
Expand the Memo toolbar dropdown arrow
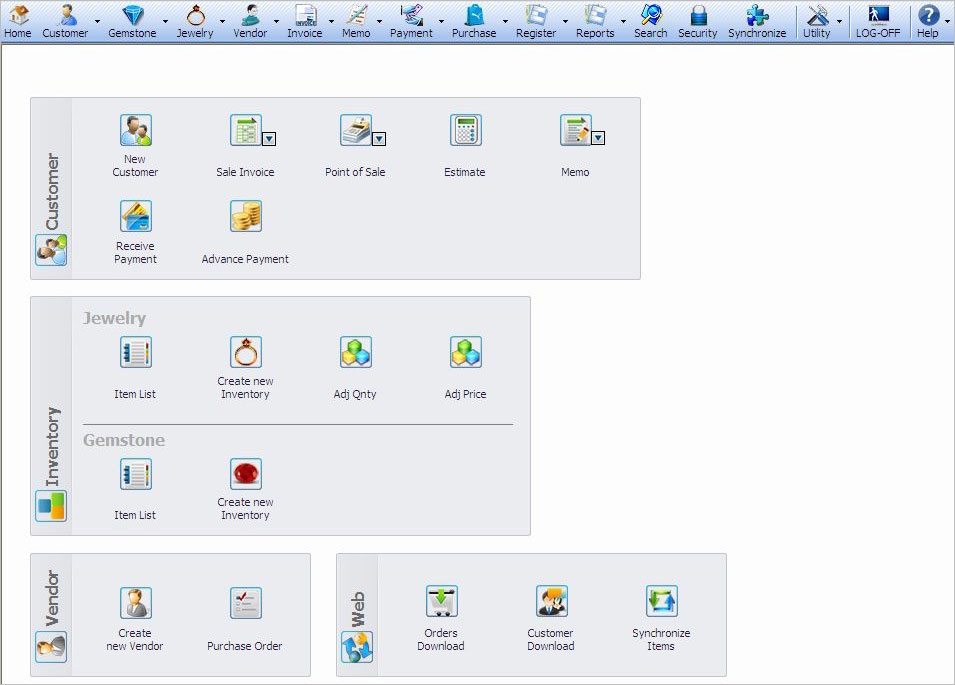tap(379, 21)
